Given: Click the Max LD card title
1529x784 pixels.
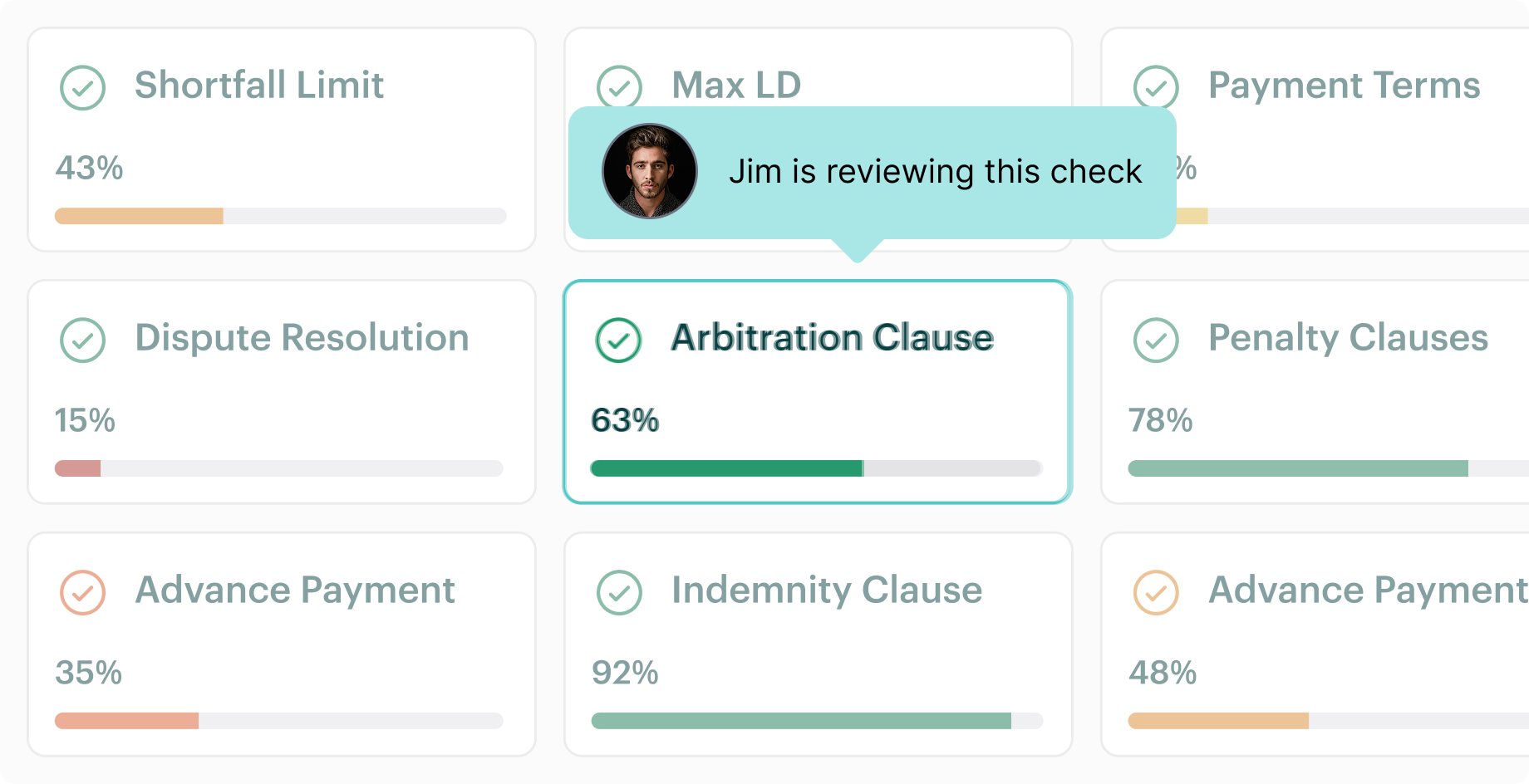Looking at the screenshot, I should 736,85.
